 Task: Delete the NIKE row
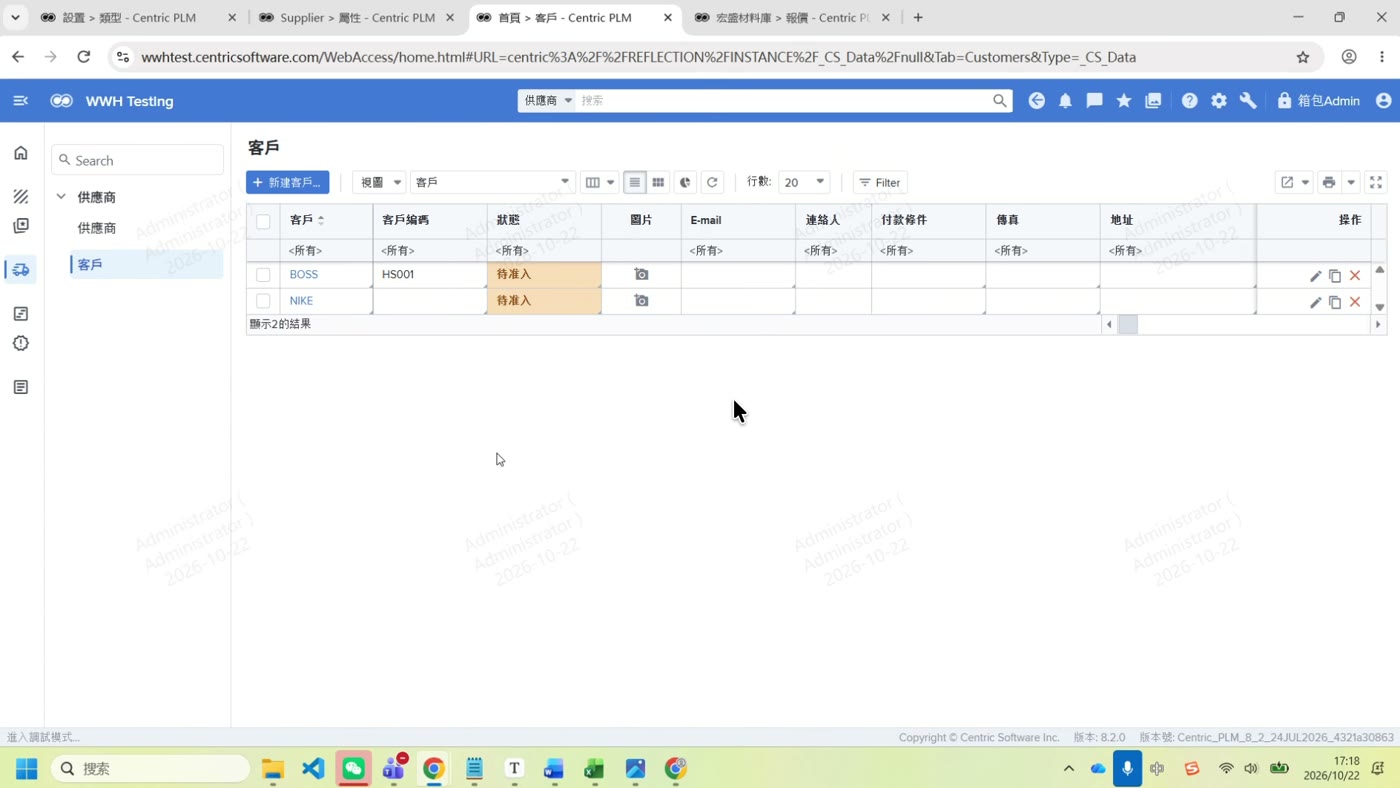[x=1355, y=302]
